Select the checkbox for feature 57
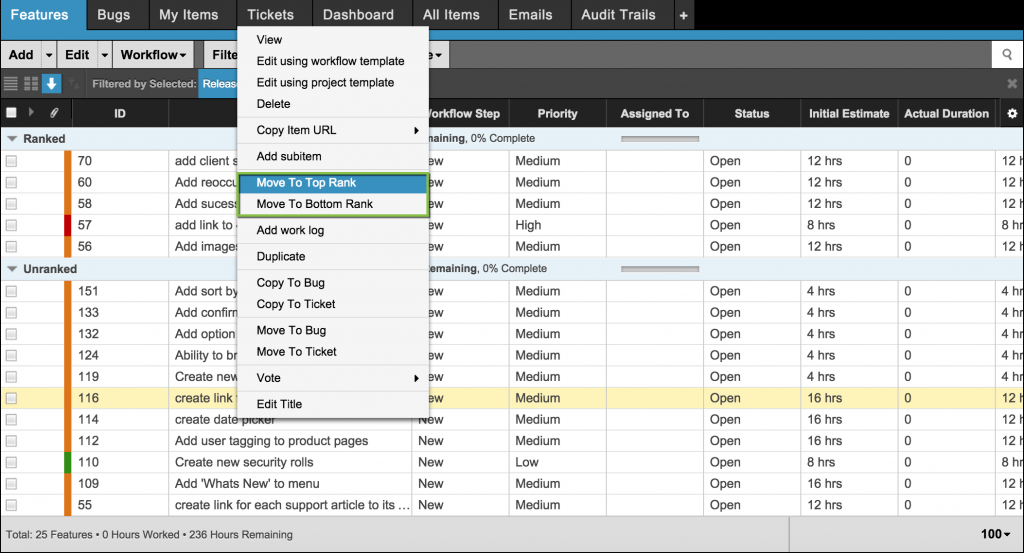 (x=11, y=225)
